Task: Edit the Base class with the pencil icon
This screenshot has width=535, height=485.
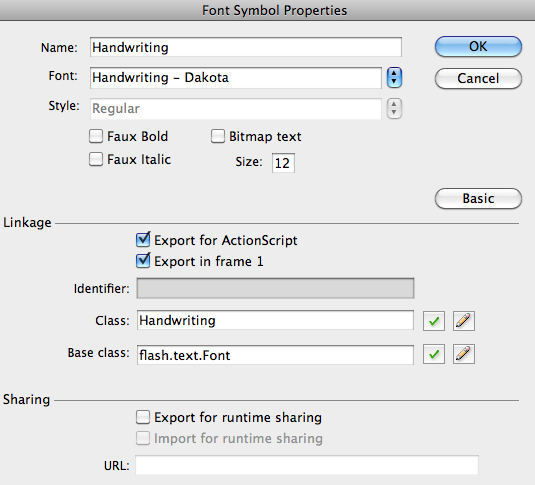Action: pyautogui.click(x=464, y=354)
